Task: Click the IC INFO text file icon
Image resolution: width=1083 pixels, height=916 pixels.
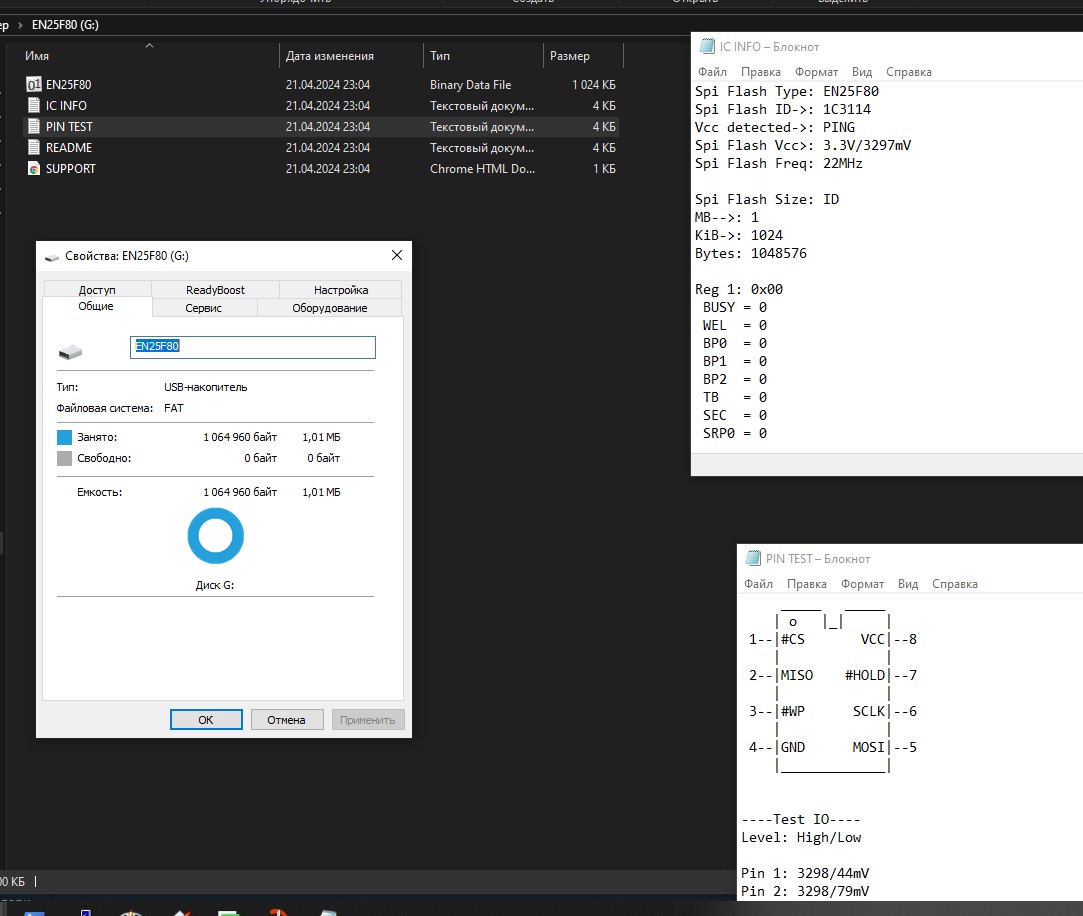Action: 34,106
